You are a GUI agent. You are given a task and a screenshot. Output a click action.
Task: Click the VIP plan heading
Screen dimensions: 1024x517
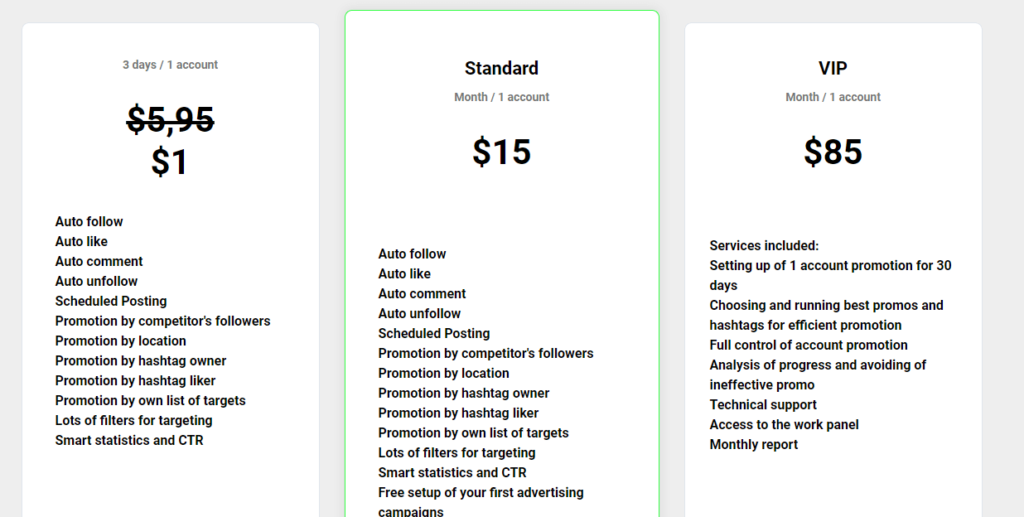point(833,68)
